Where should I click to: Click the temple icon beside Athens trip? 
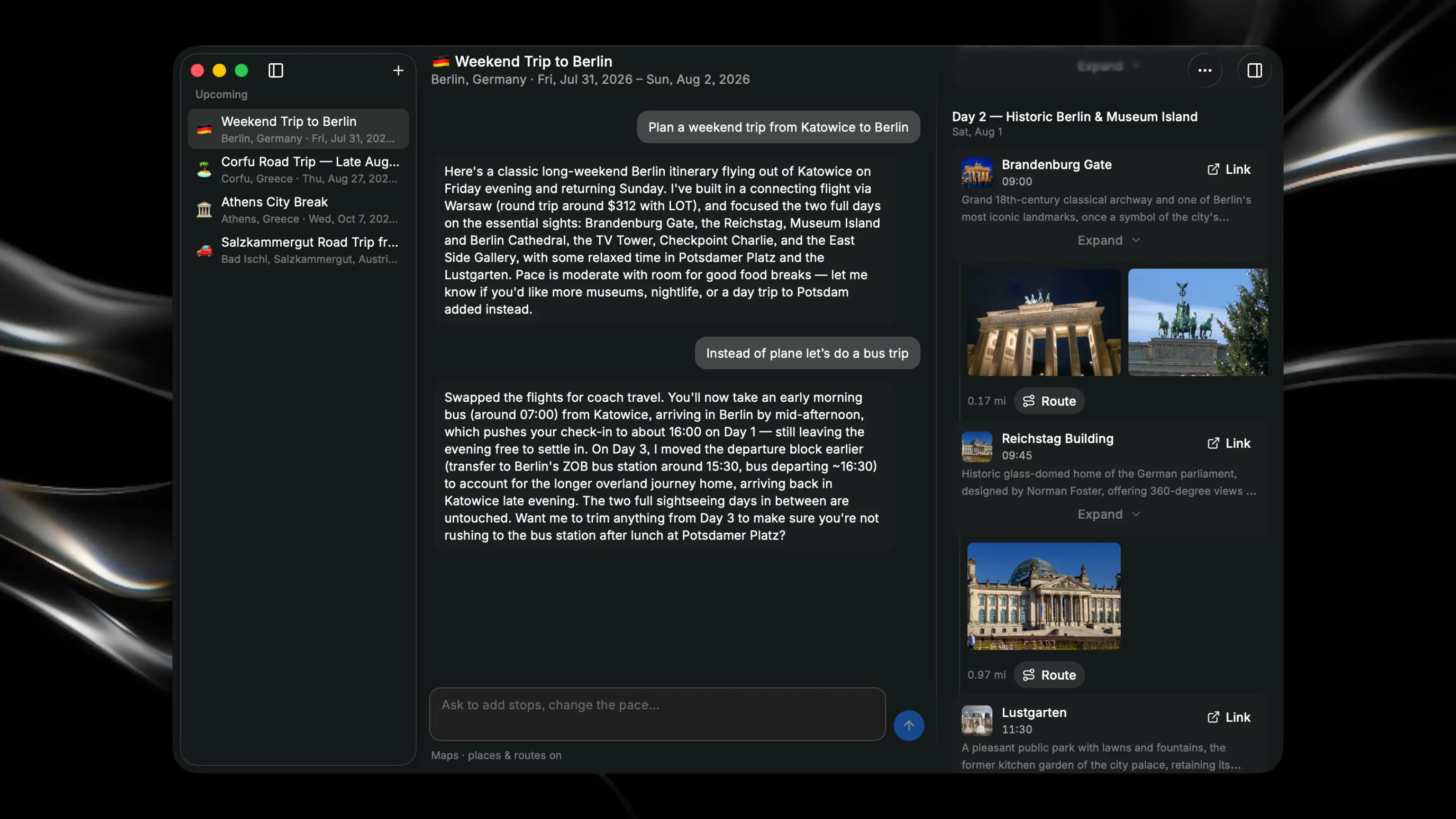204,210
